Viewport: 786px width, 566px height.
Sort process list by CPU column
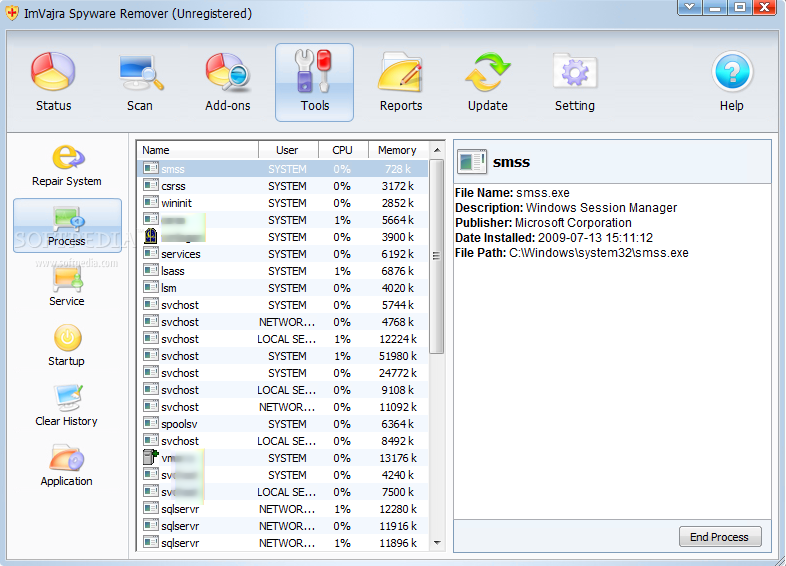pos(343,150)
